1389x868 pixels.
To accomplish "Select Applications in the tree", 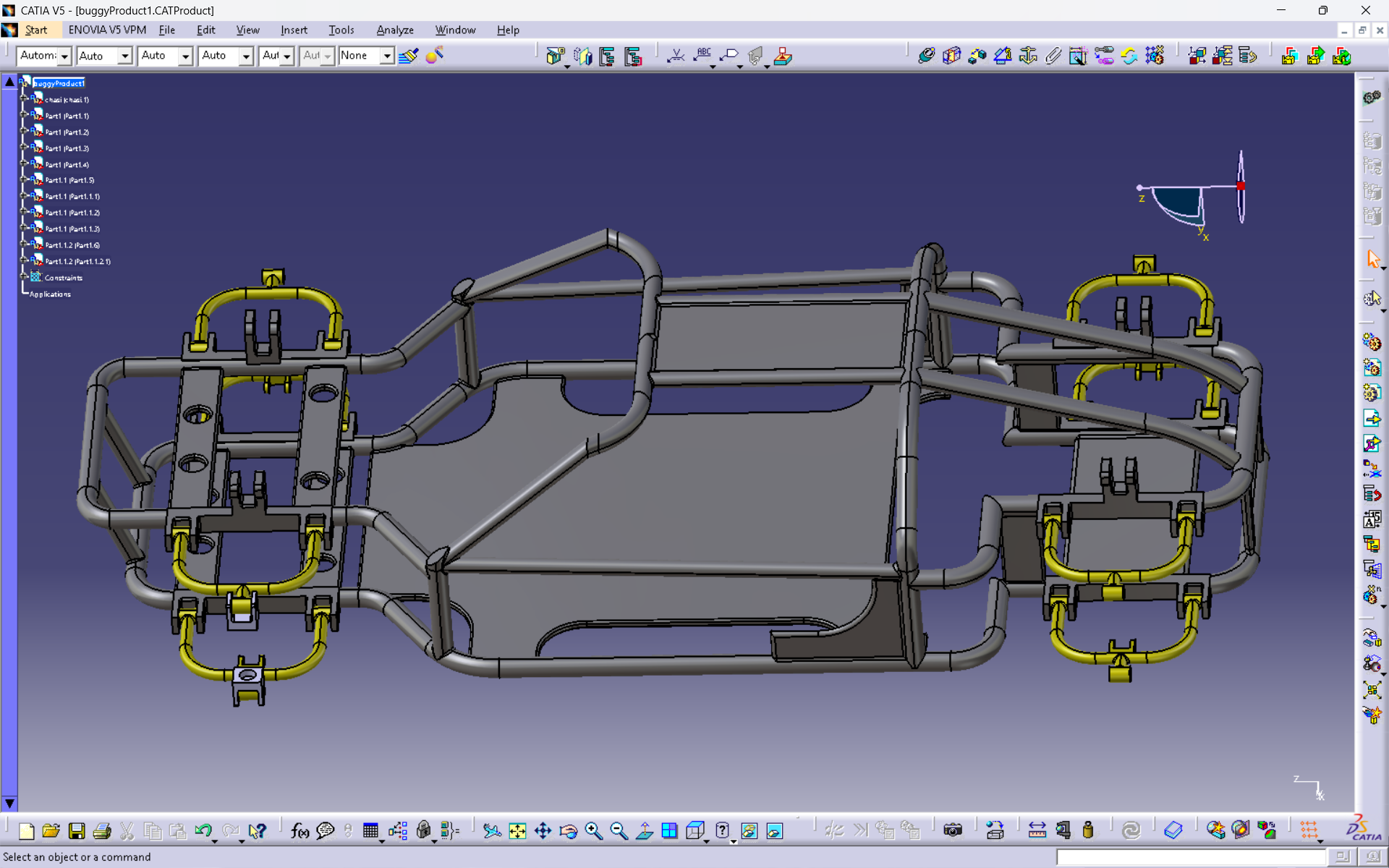I will coord(50,294).
